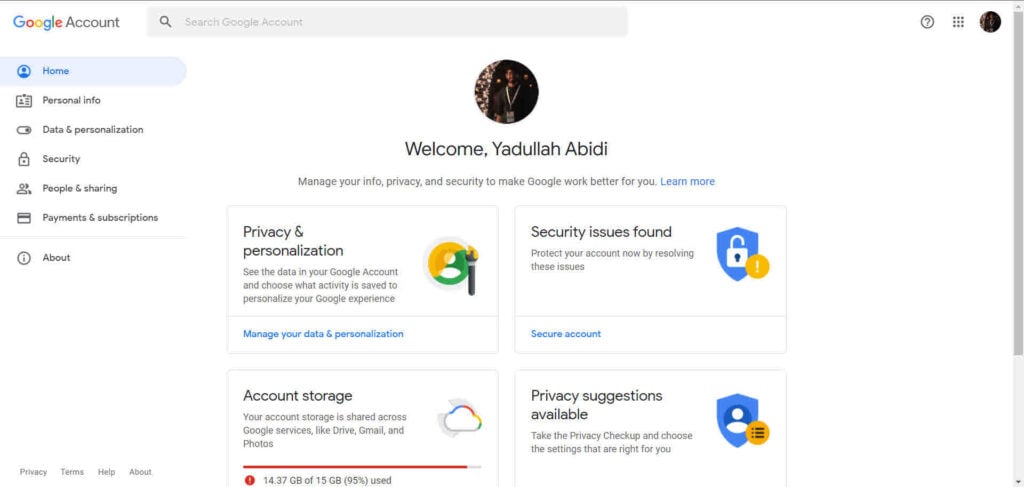
Task: Click the Account storage cloud icon
Action: coord(460,418)
